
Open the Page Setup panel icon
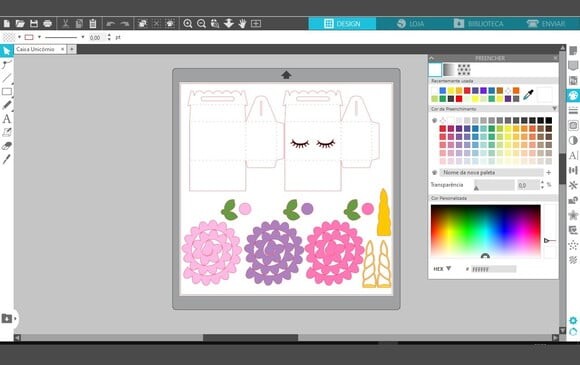coord(573,51)
